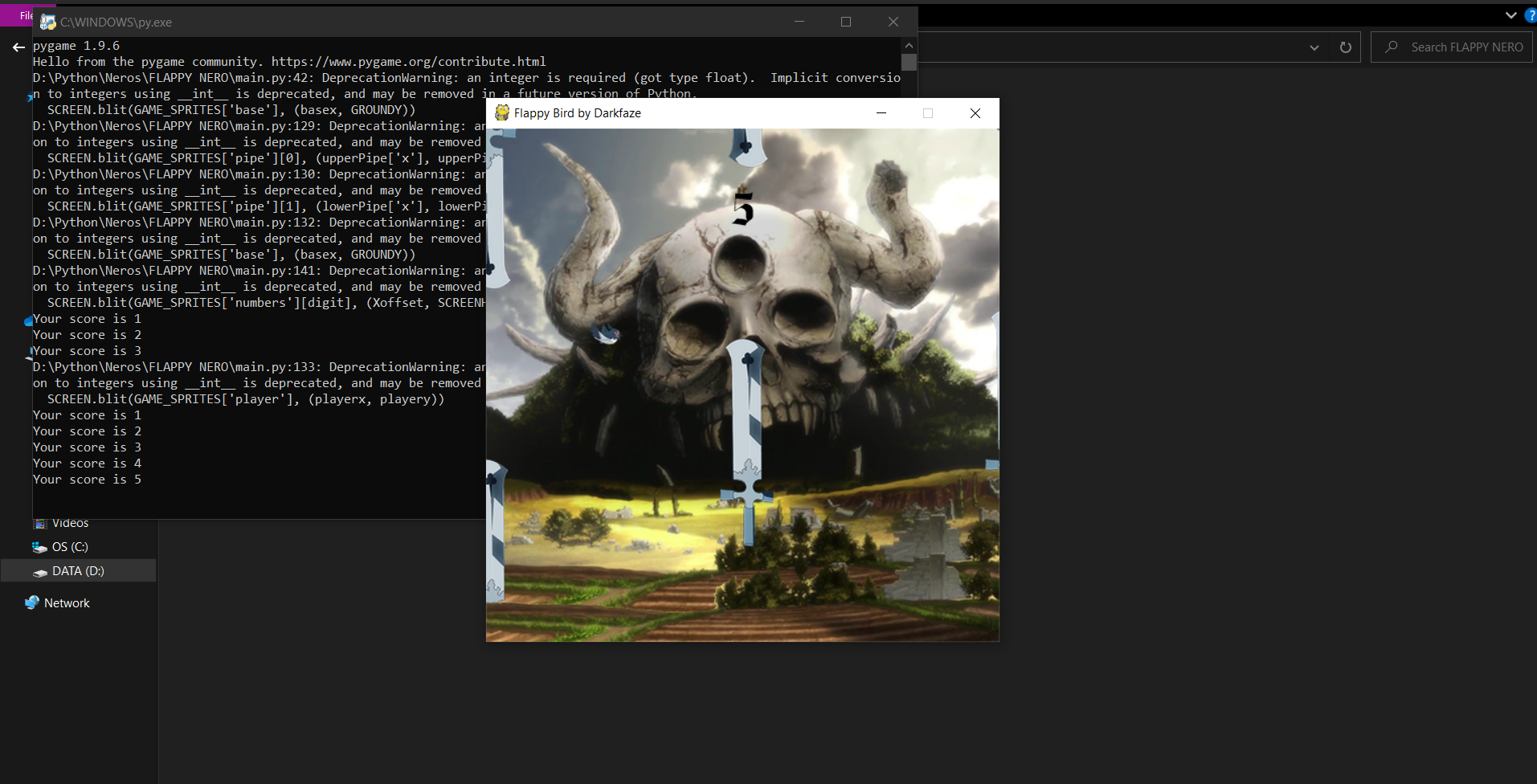Maximize the py.exe console window

click(x=845, y=22)
